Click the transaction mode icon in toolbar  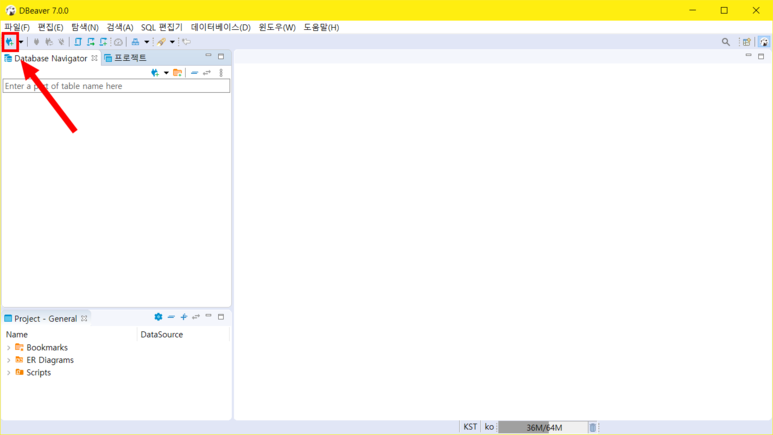(x=135, y=42)
